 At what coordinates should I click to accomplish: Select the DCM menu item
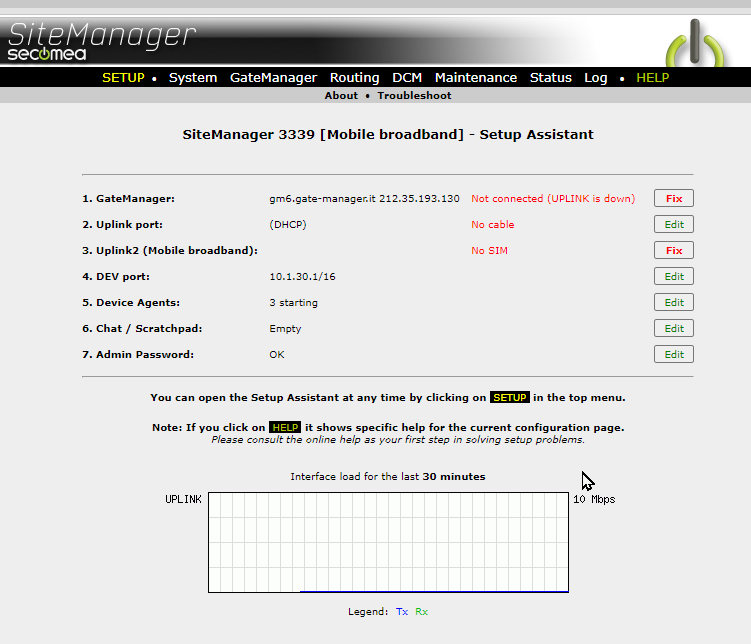point(407,78)
